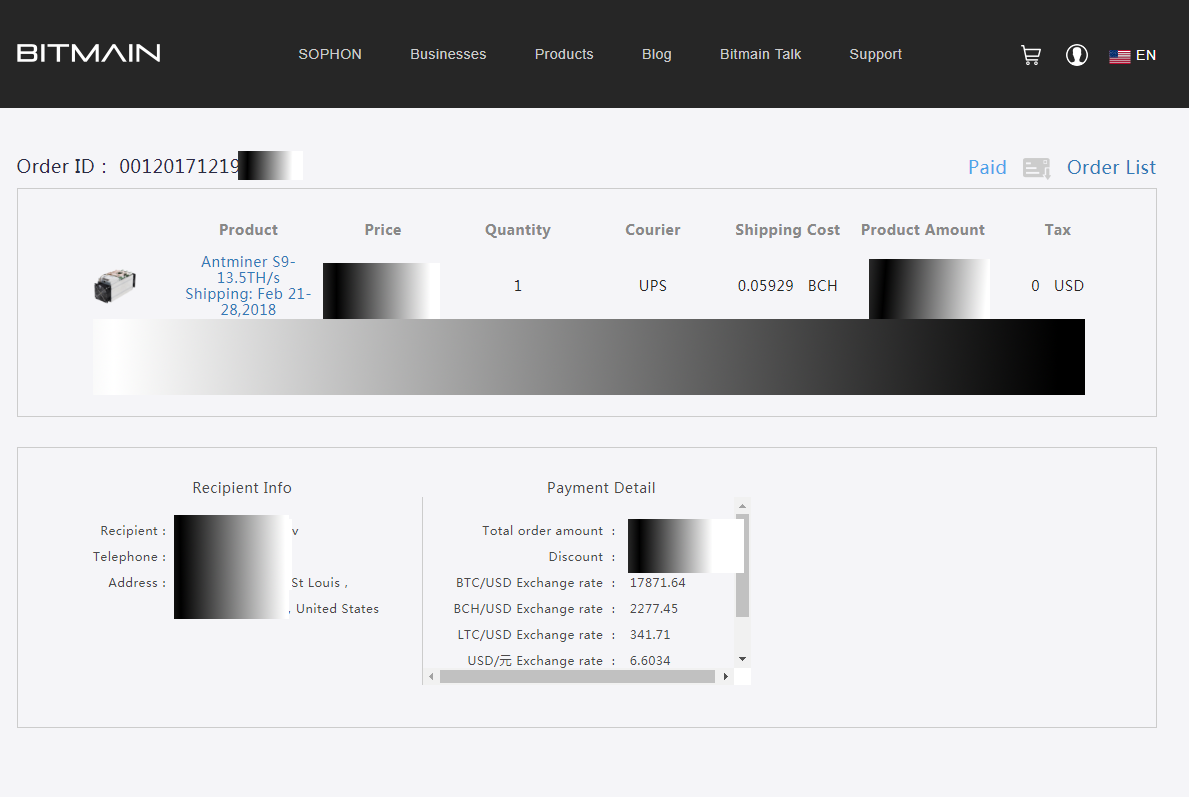Open the EN language selector
The image size is (1189, 797).
1146,55
